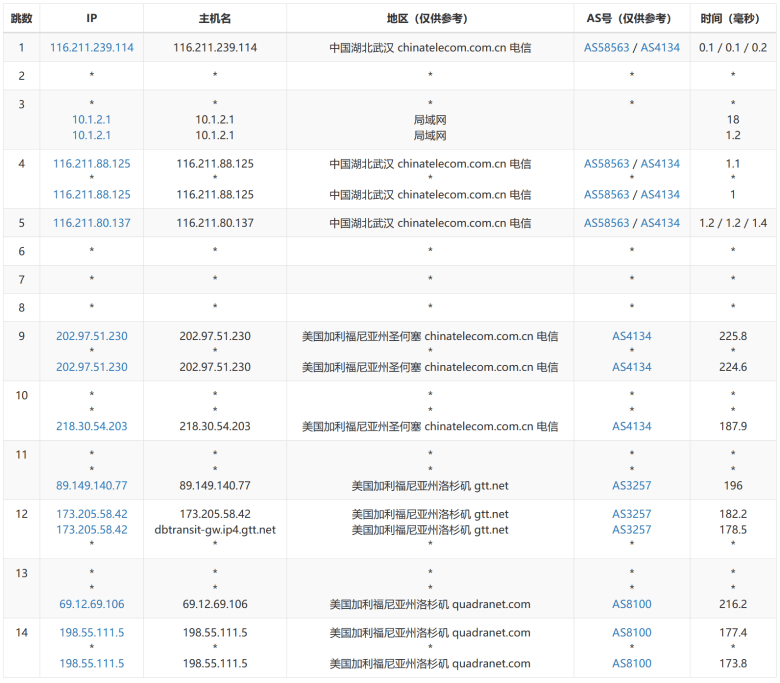The width and height of the screenshot is (780, 683).
Task: Select the 主机名 column header
Action: coord(215,18)
